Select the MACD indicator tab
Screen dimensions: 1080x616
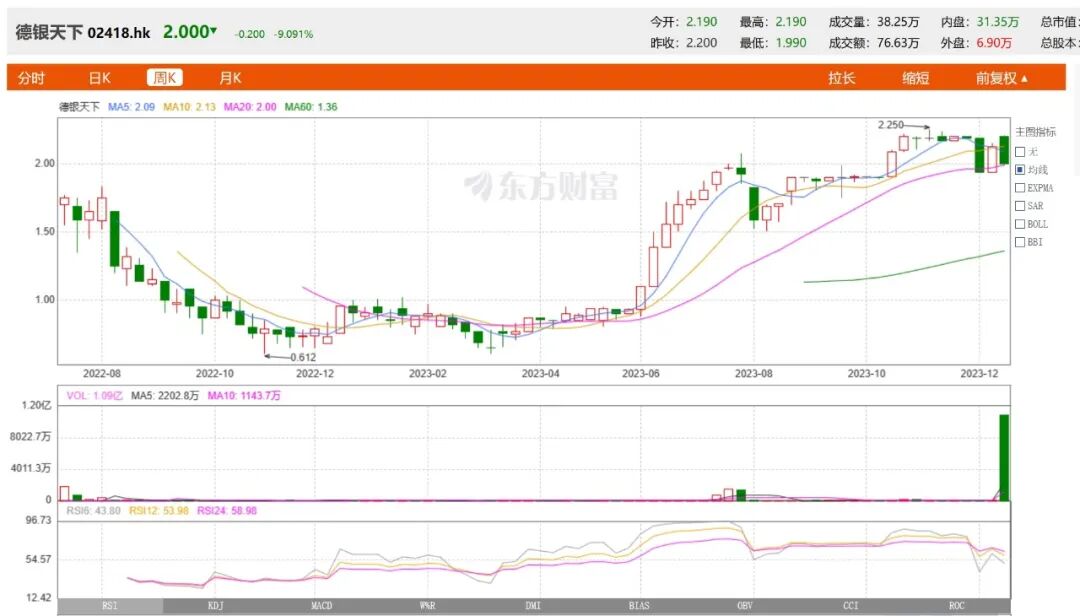point(322,606)
